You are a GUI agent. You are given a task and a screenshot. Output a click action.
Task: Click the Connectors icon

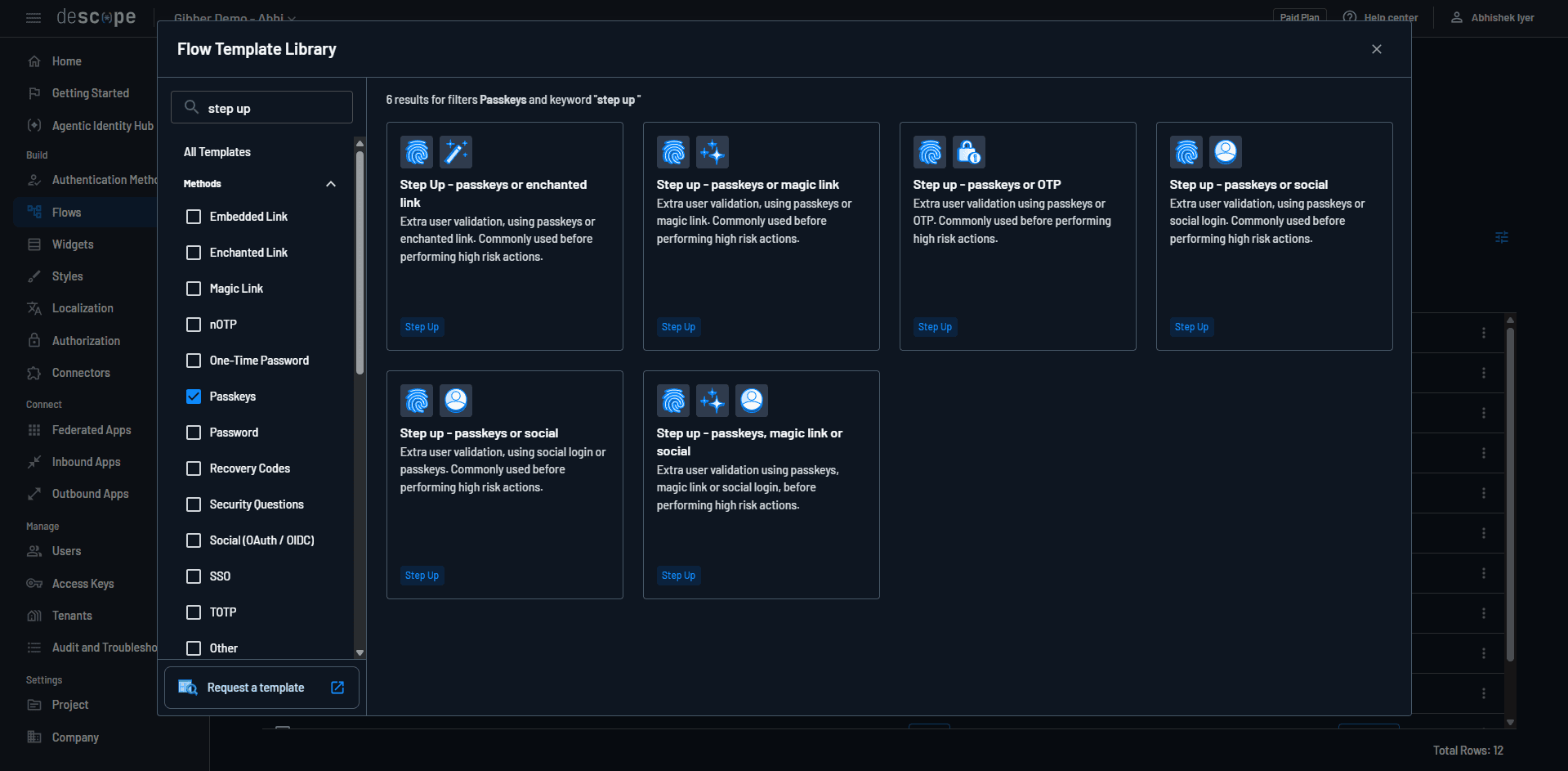point(34,373)
